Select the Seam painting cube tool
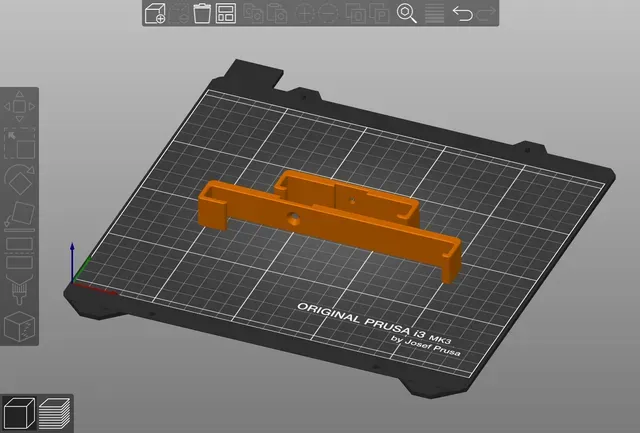 tap(19, 326)
